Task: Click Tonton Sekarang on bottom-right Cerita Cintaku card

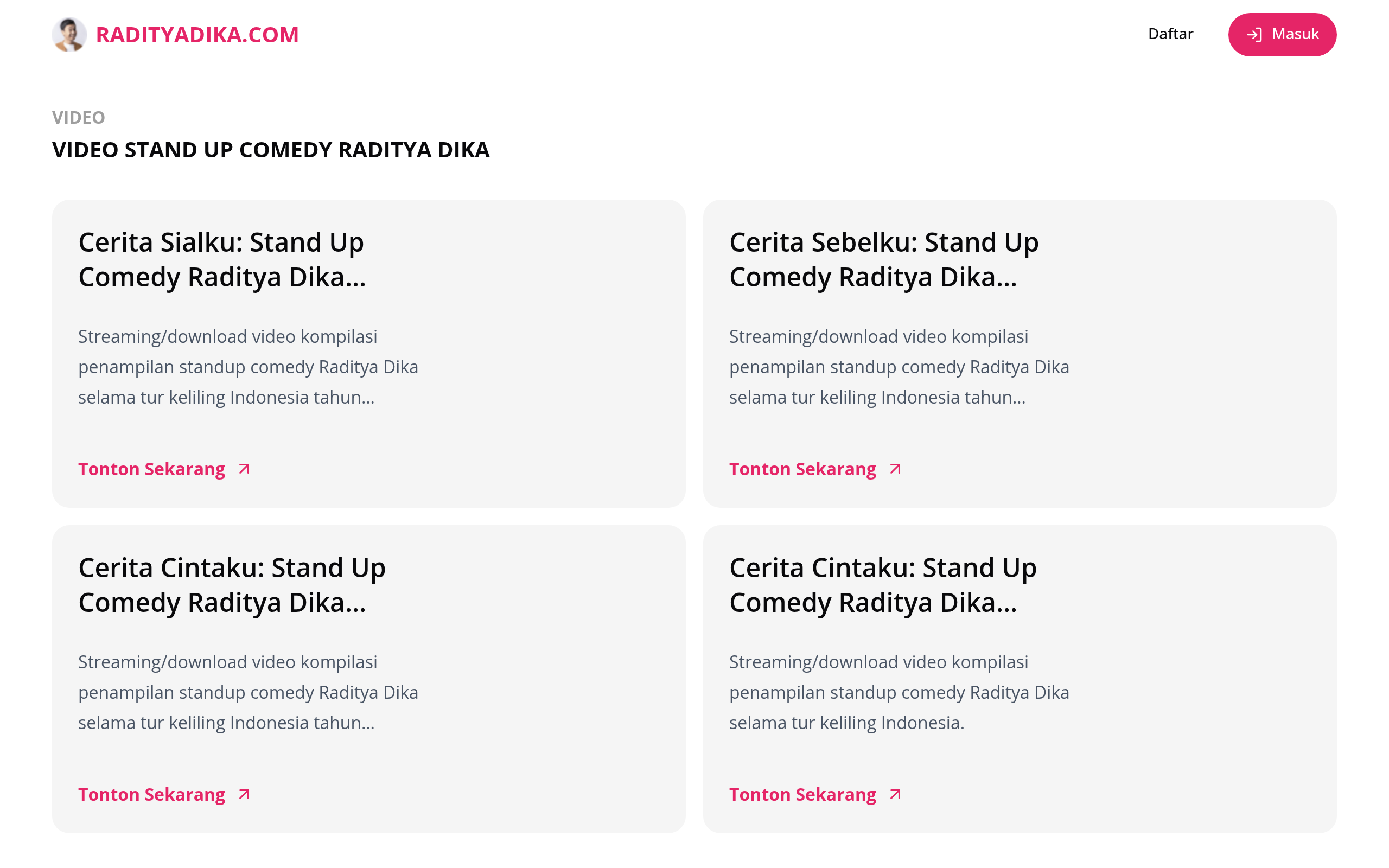Action: 802,795
